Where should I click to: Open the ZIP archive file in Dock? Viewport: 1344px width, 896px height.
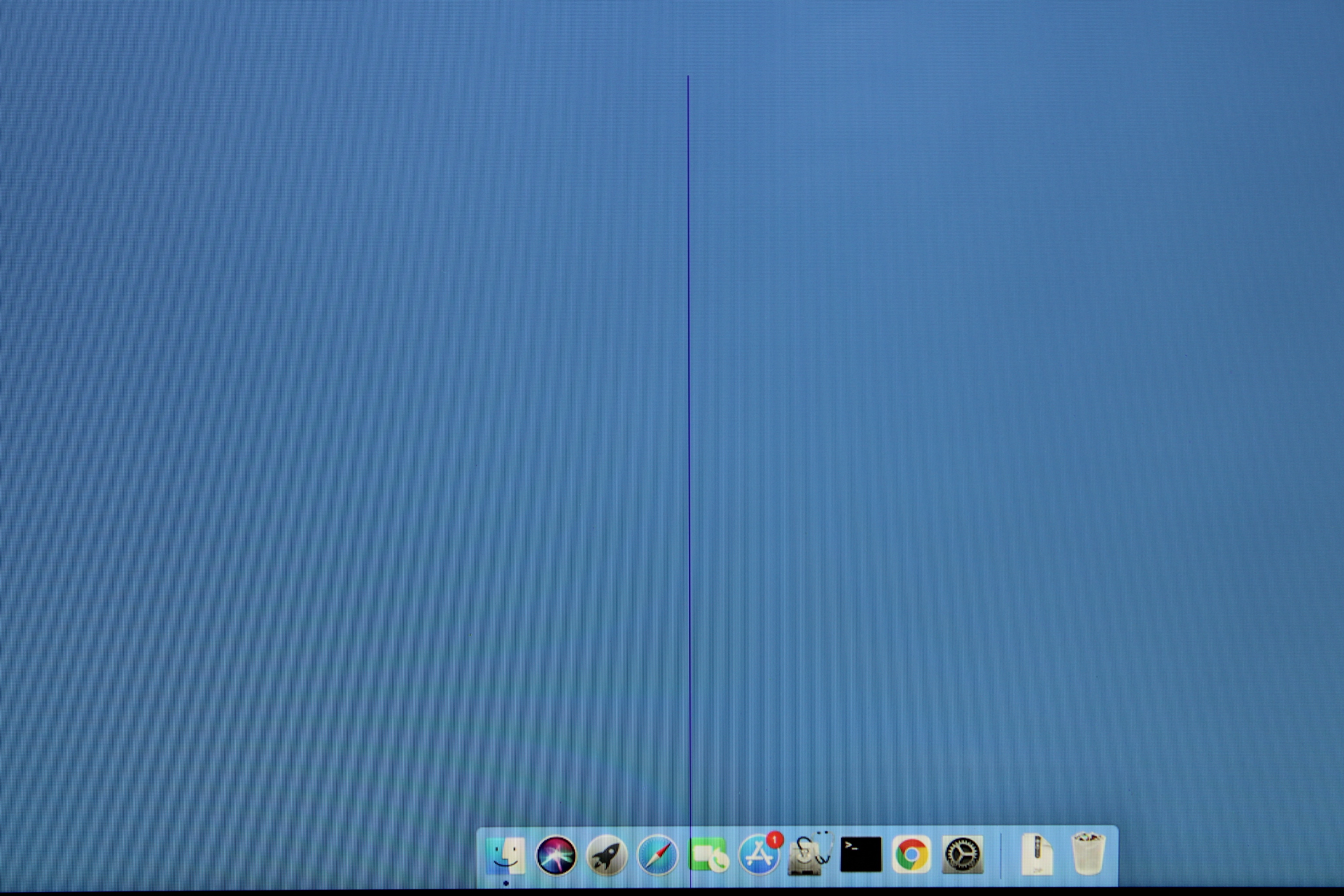[x=1037, y=855]
